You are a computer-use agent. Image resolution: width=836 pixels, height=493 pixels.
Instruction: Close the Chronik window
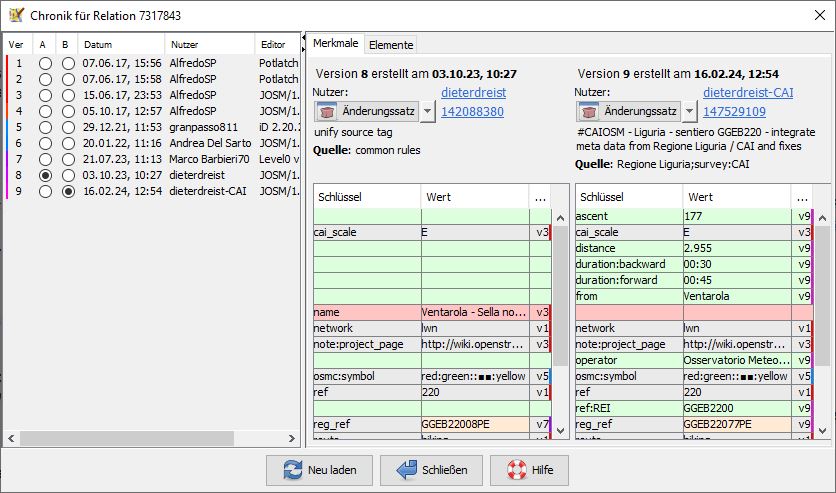[820, 15]
